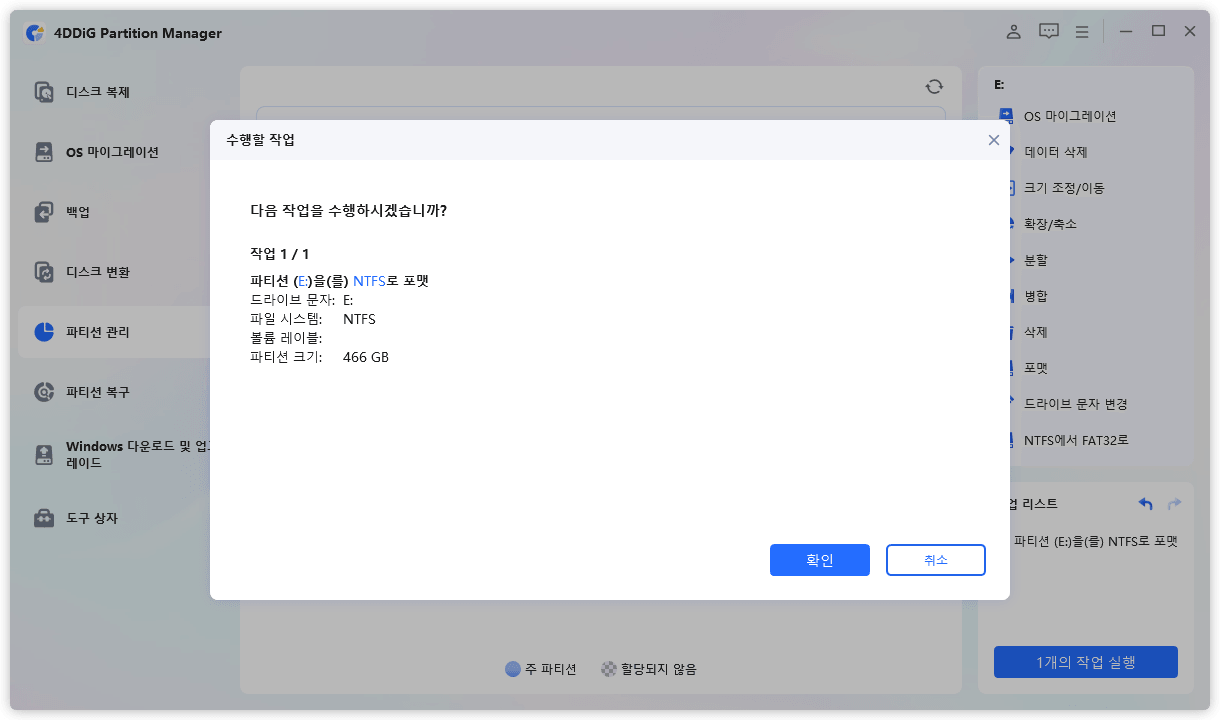Undo using the blue back arrow in 작업 리스트
The width and height of the screenshot is (1220, 720).
point(1144,504)
